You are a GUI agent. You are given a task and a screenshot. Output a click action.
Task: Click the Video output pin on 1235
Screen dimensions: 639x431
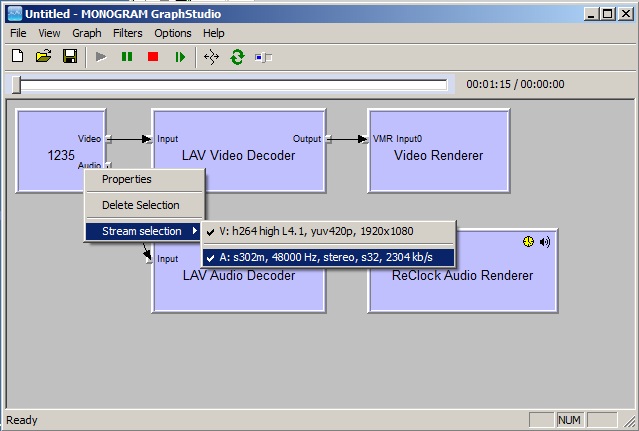pyautogui.click(x=108, y=139)
